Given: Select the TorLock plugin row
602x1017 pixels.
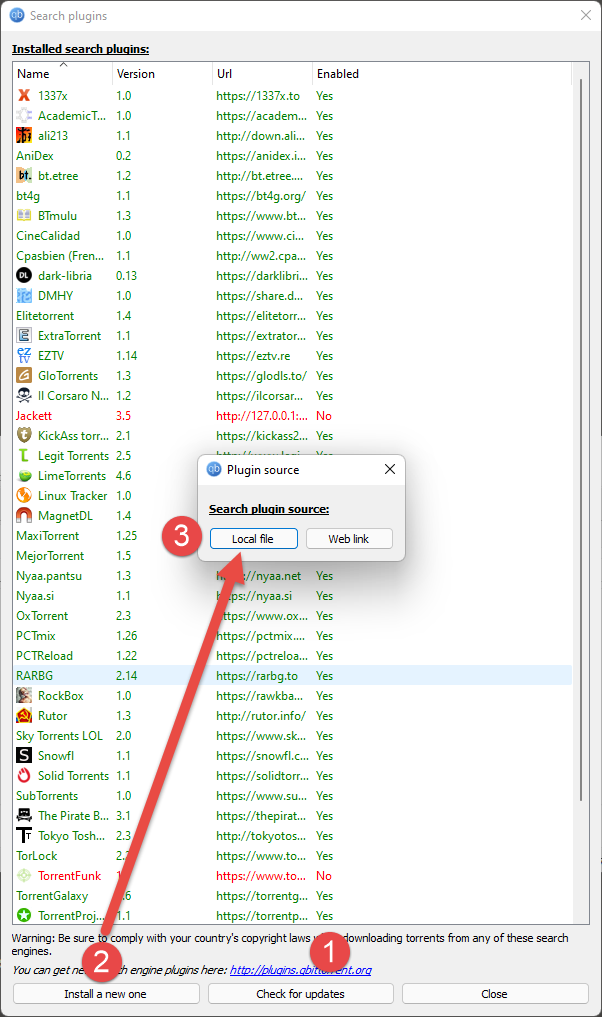Looking at the screenshot, I should click(x=292, y=855).
